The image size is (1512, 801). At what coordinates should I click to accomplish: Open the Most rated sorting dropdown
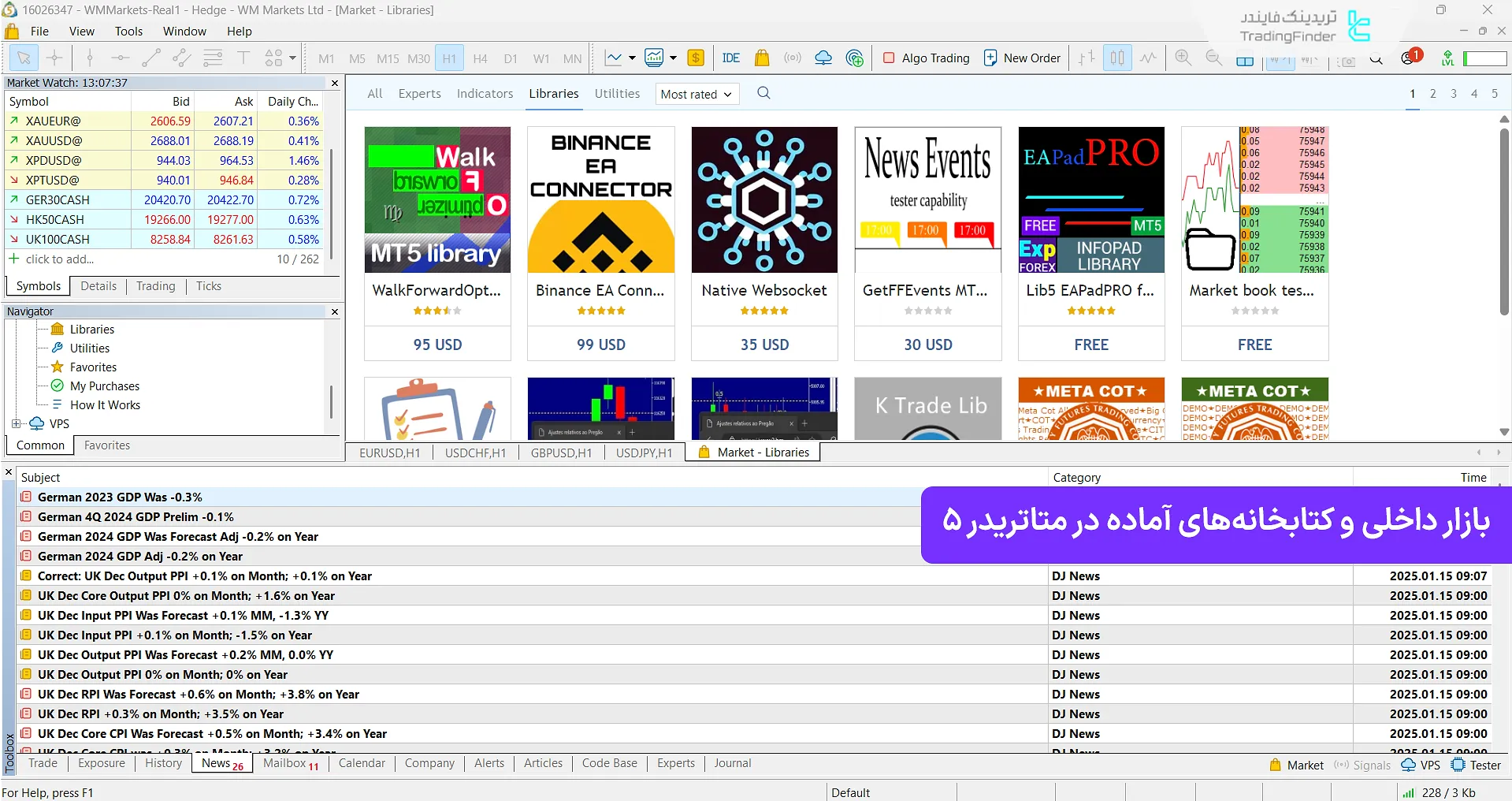696,94
